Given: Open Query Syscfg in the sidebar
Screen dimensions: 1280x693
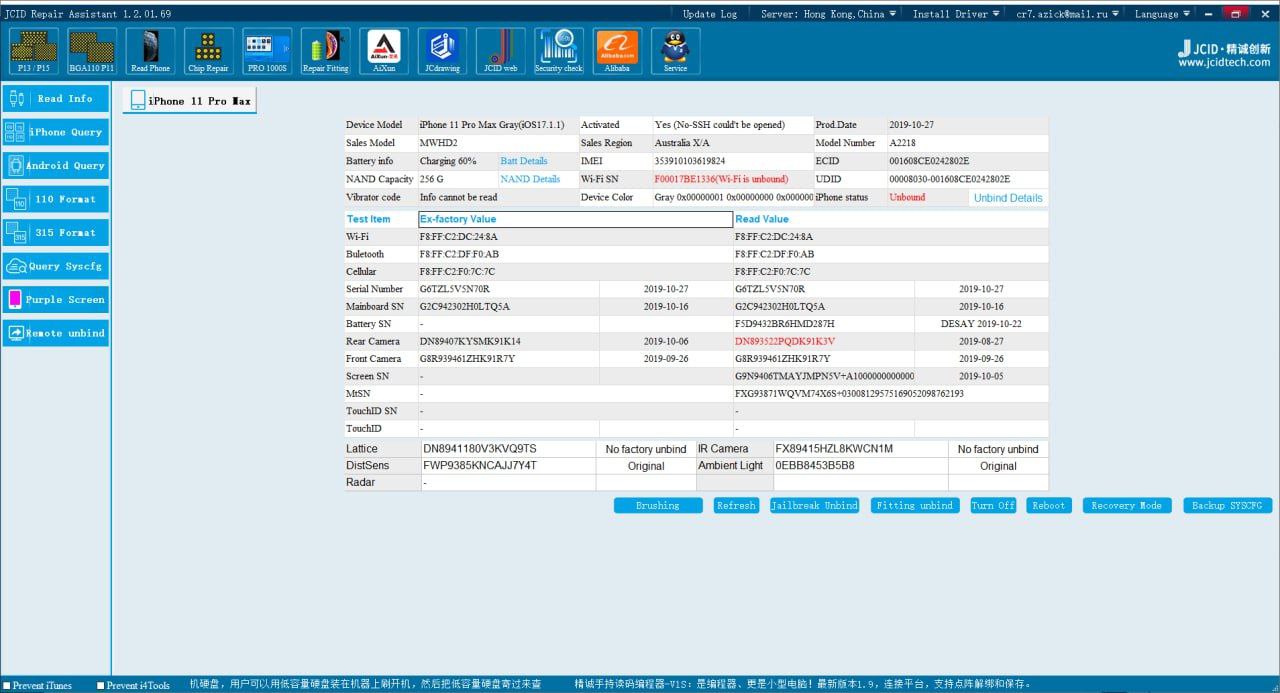Looking at the screenshot, I should pyautogui.click(x=56, y=266).
